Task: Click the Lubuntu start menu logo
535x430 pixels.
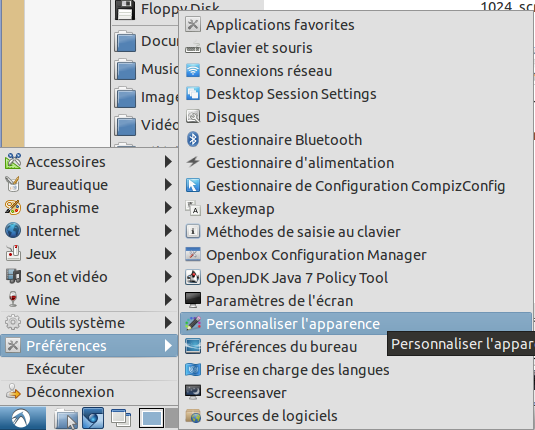Action: click(21, 418)
